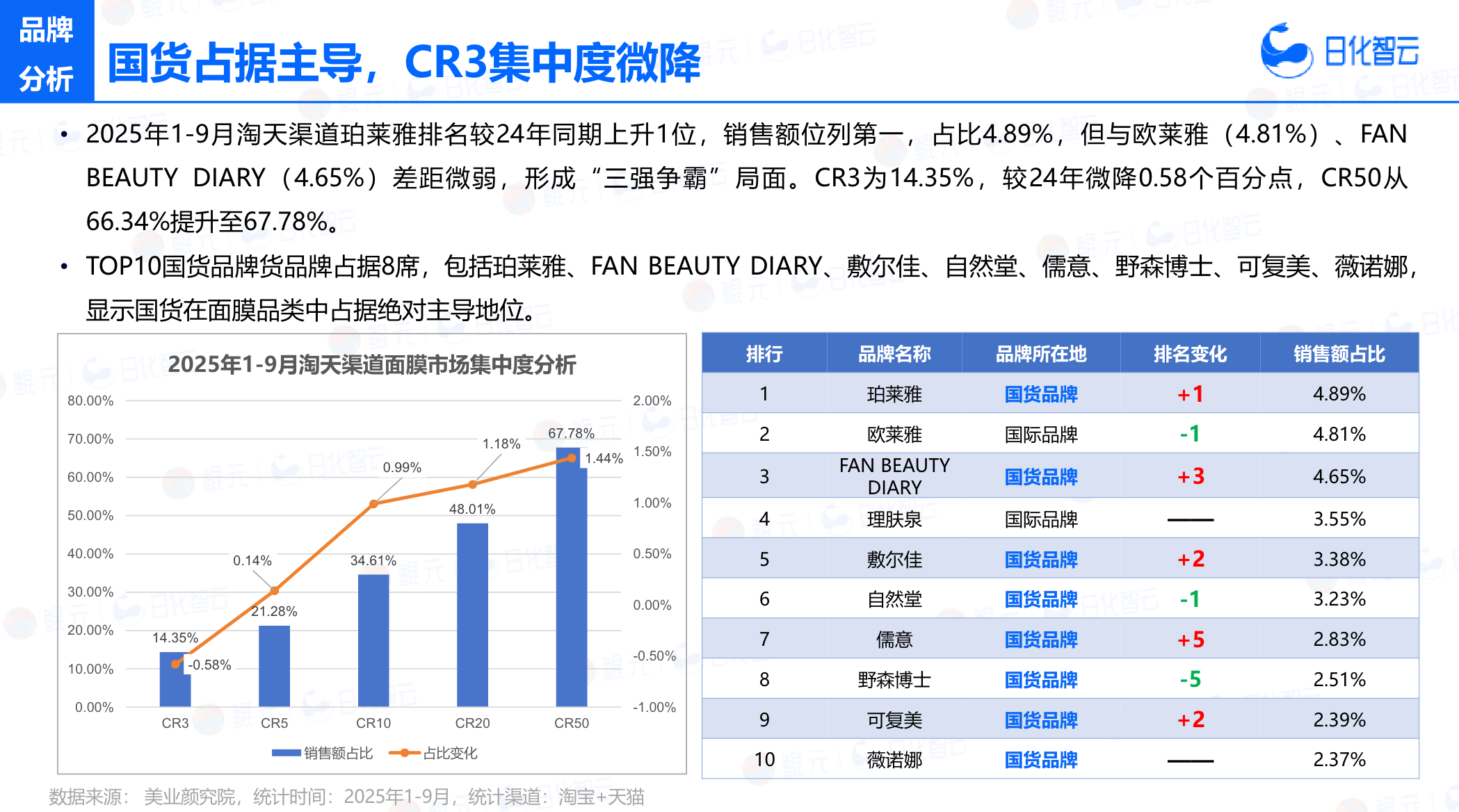The height and width of the screenshot is (812, 1459).
Task: Click the 排行 table header
Action: point(764,354)
